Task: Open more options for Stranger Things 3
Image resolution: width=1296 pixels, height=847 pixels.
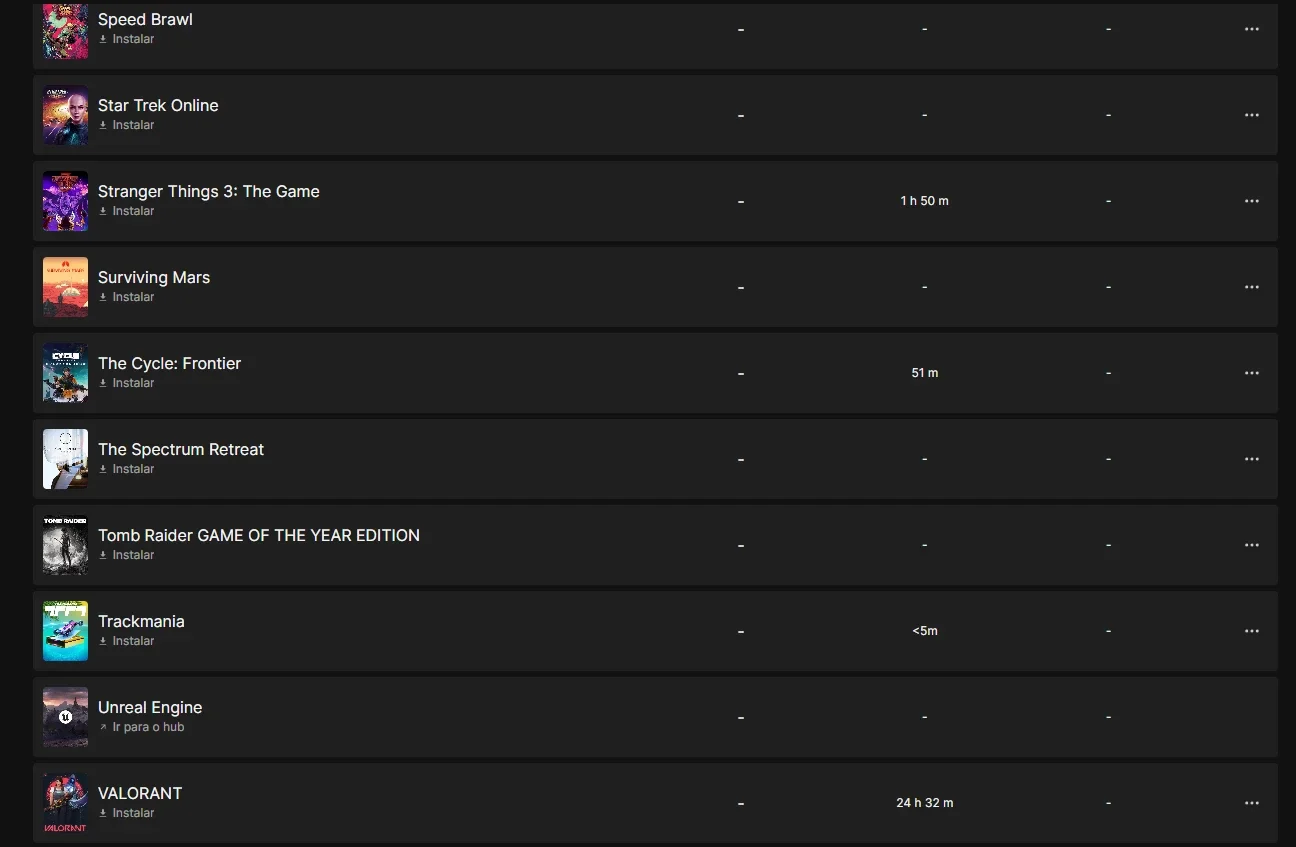Action: click(1251, 201)
